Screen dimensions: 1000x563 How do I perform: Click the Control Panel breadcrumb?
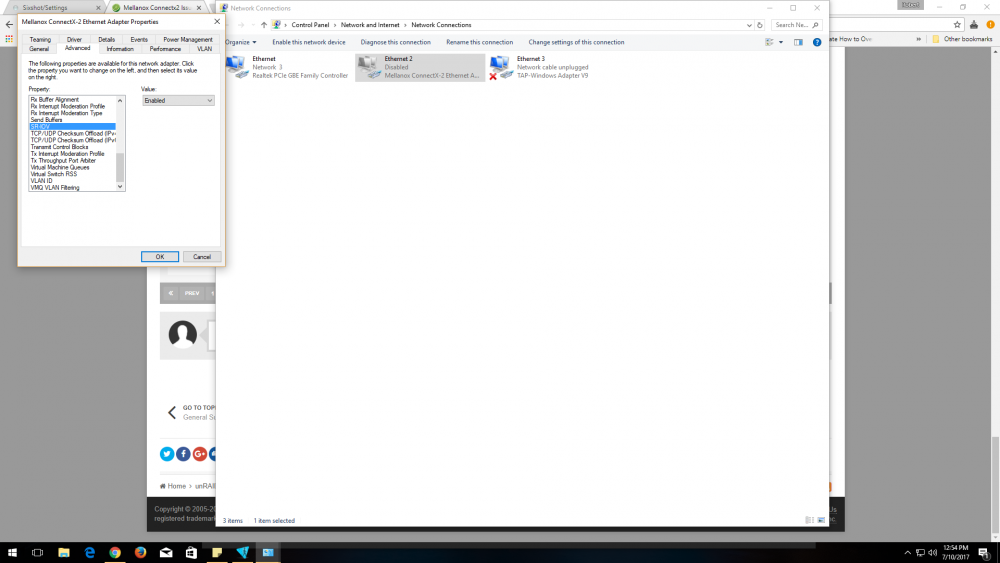310,25
